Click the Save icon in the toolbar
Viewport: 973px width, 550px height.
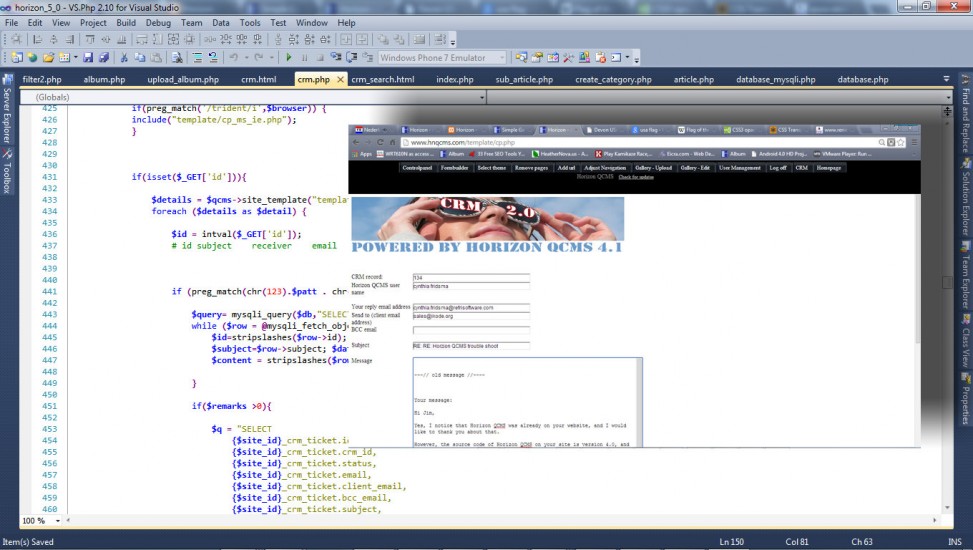click(88, 58)
